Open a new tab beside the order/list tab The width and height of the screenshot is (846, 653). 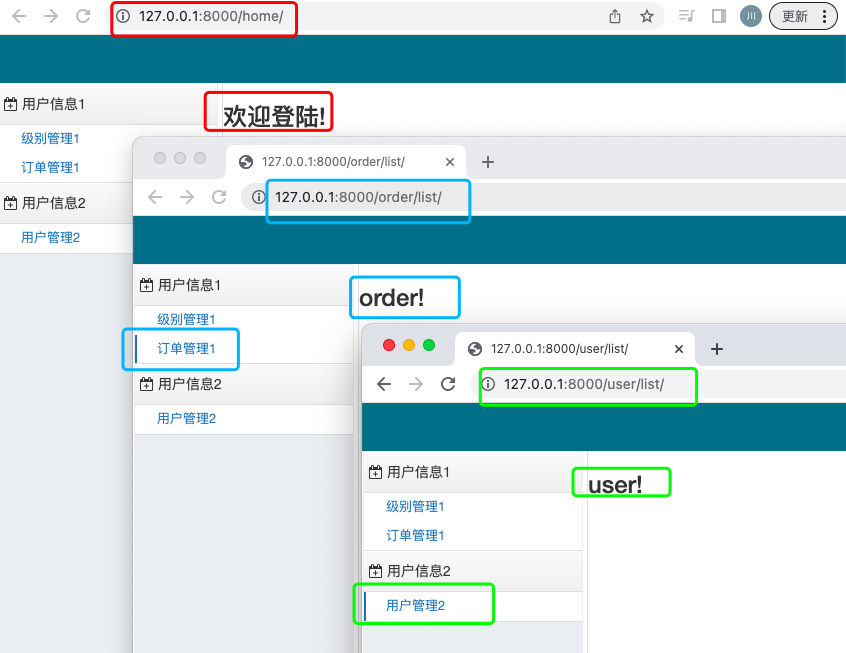click(488, 162)
